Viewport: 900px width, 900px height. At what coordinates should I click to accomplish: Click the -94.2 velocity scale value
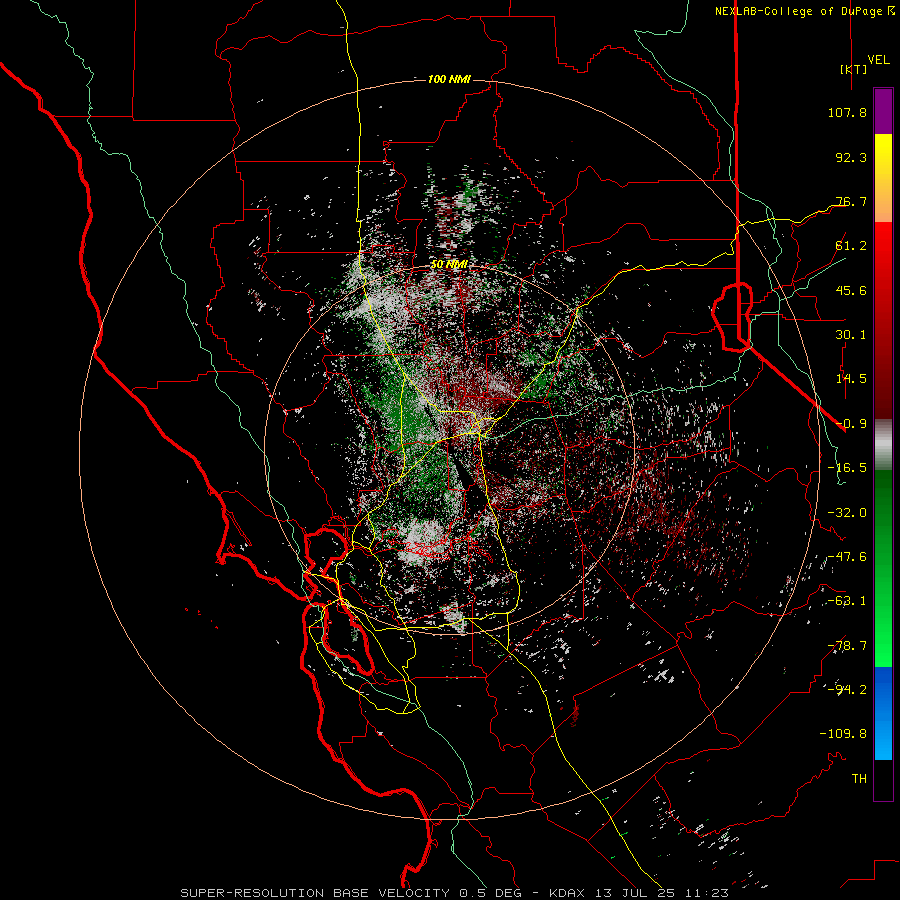pos(847,690)
